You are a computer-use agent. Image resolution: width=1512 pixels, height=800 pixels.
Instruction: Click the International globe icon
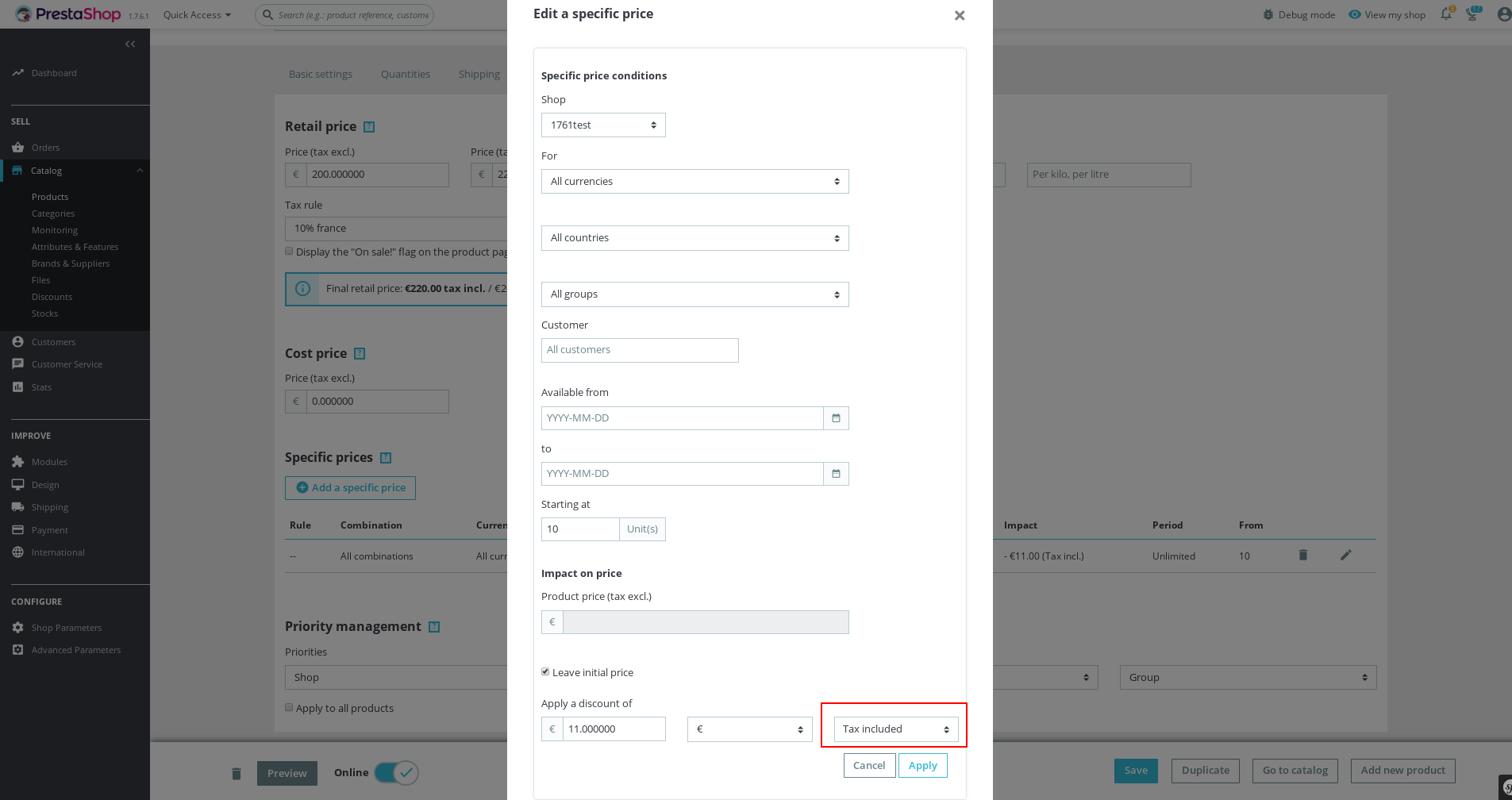[17, 552]
